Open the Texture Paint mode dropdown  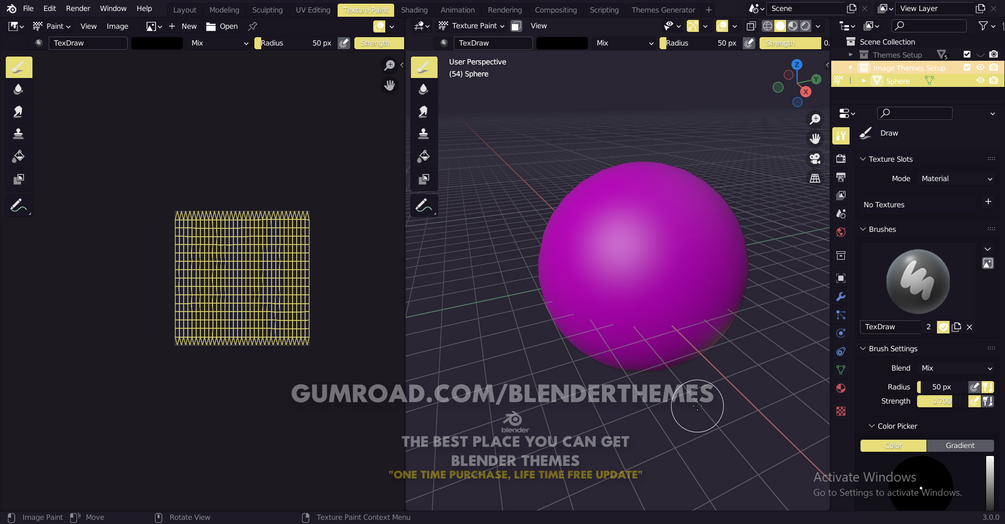(x=471, y=26)
